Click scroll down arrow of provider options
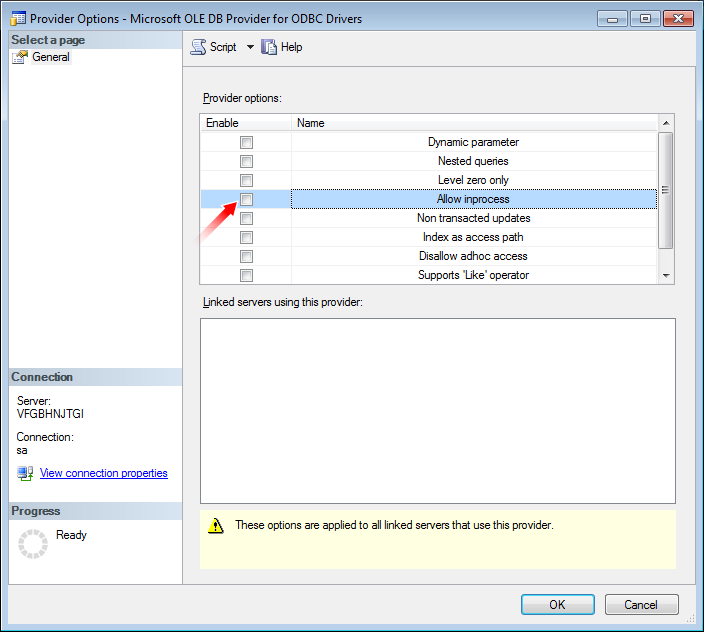Viewport: 704px width, 632px height. 666,276
